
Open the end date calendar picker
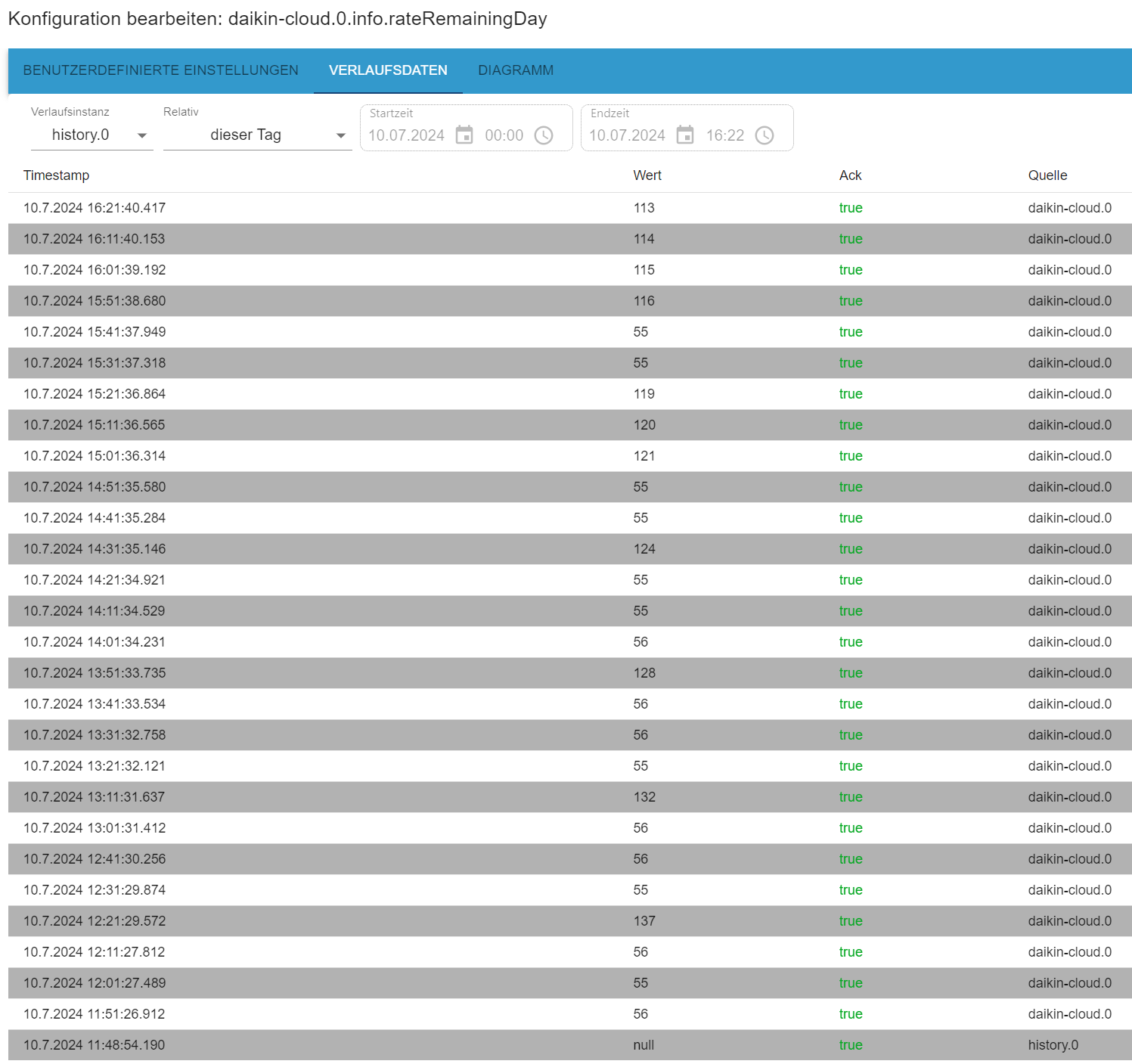(x=685, y=135)
